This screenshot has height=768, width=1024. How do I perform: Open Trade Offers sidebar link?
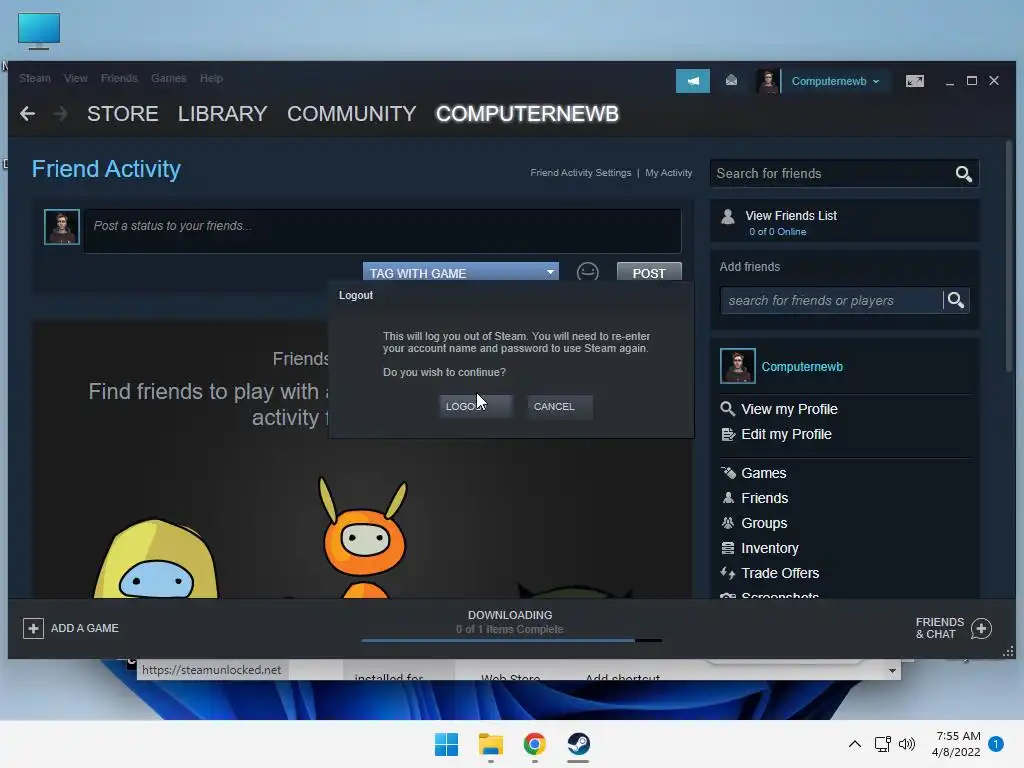[x=780, y=573]
